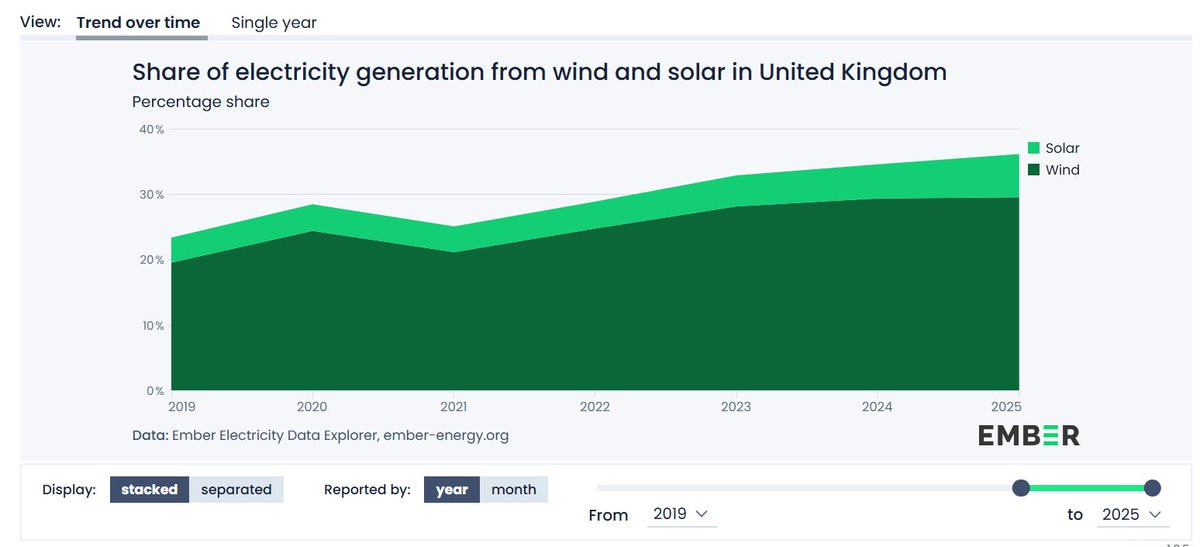The image size is (1200, 547).
Task: Select the Trend over time tab
Action: point(138,22)
